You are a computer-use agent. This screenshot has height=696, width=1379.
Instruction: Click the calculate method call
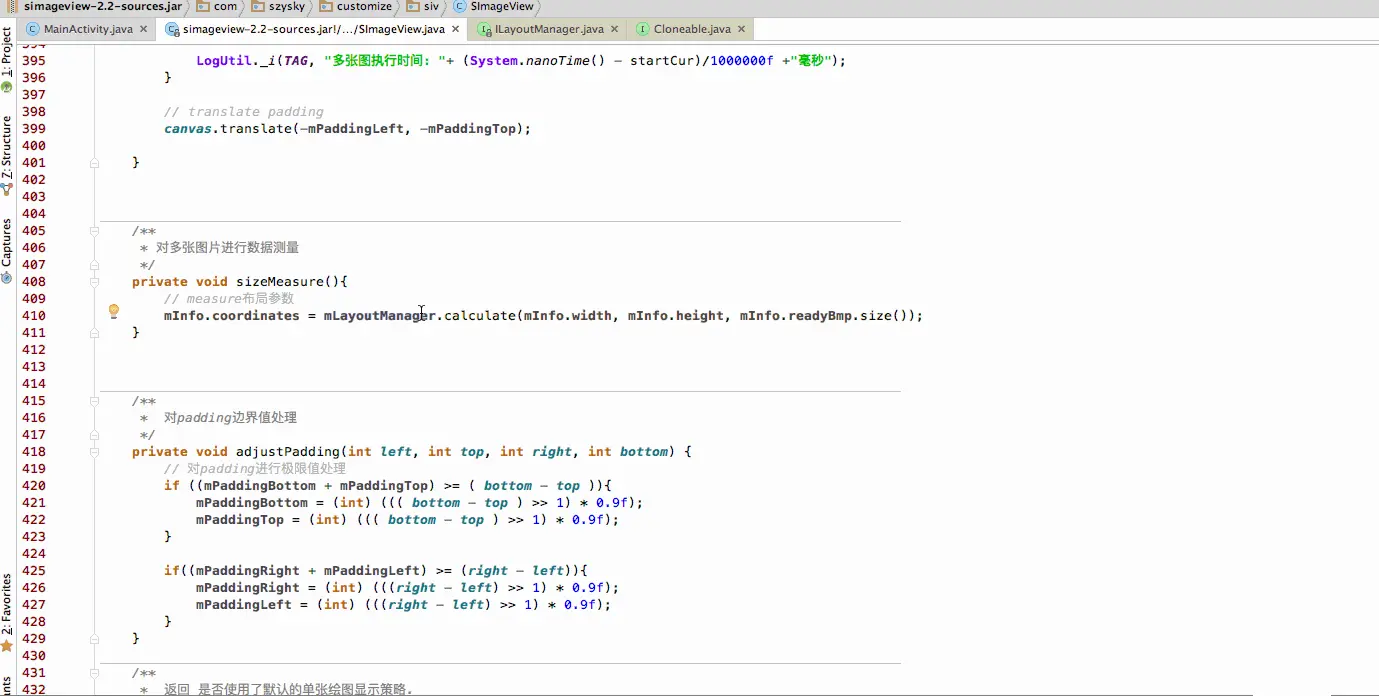tap(479, 316)
